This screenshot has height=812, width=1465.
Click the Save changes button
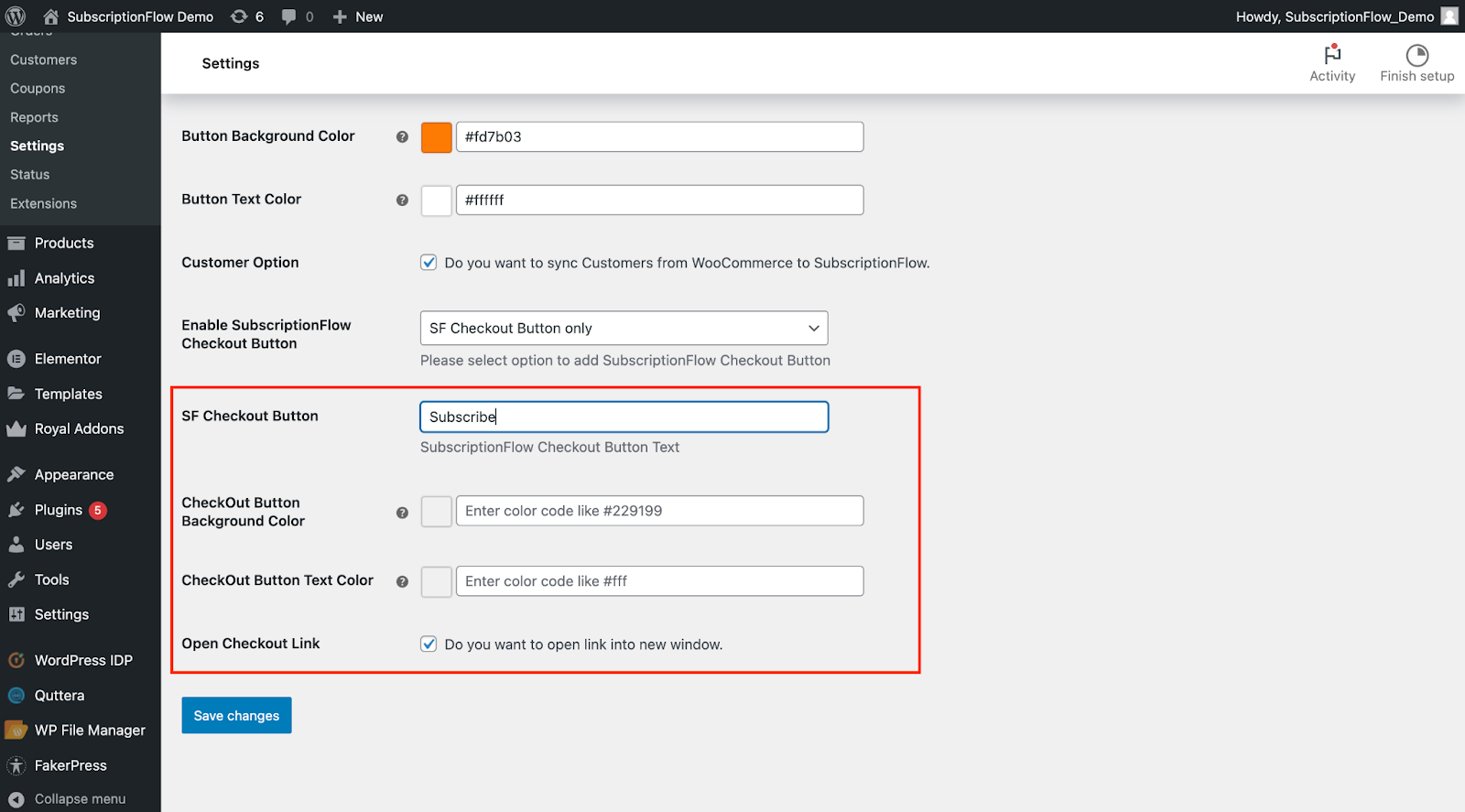[236, 716]
